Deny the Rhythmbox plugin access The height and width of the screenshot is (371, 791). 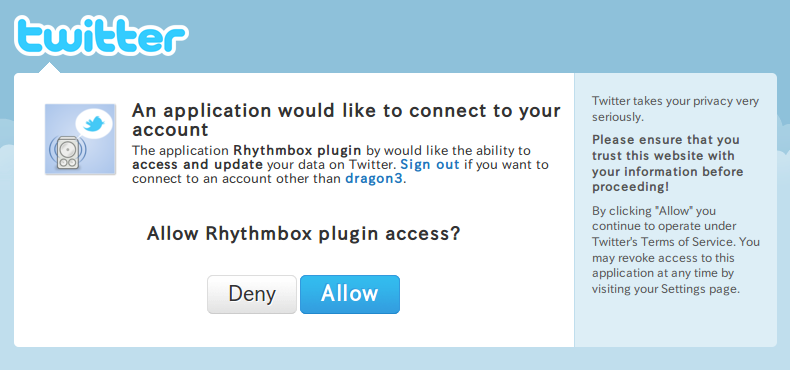(252, 294)
